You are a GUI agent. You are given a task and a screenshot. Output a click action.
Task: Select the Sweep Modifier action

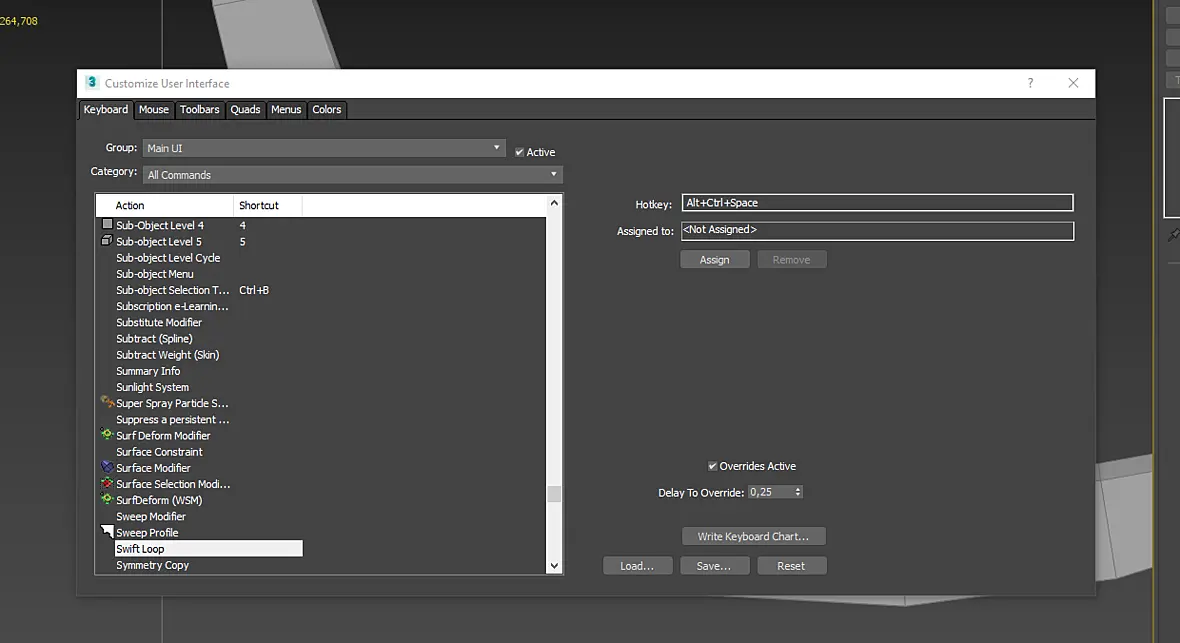pyautogui.click(x=151, y=517)
